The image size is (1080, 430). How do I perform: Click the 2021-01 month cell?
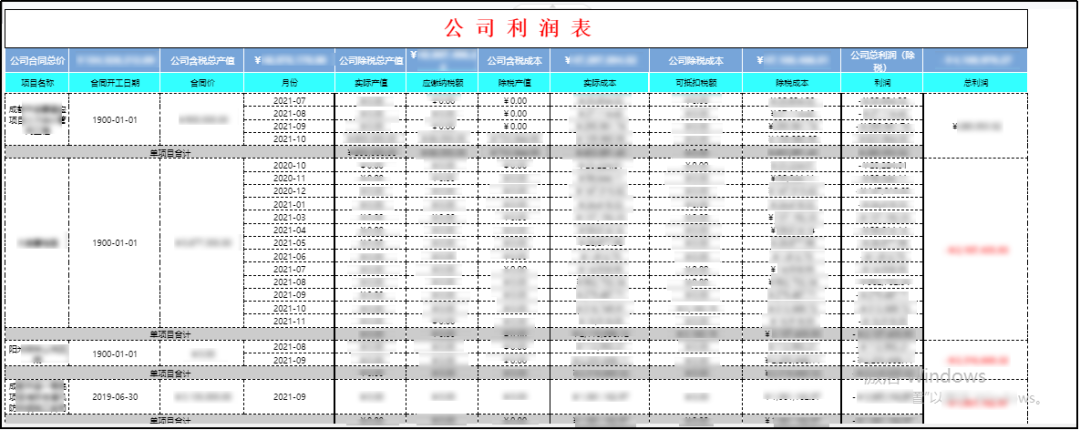(289, 204)
